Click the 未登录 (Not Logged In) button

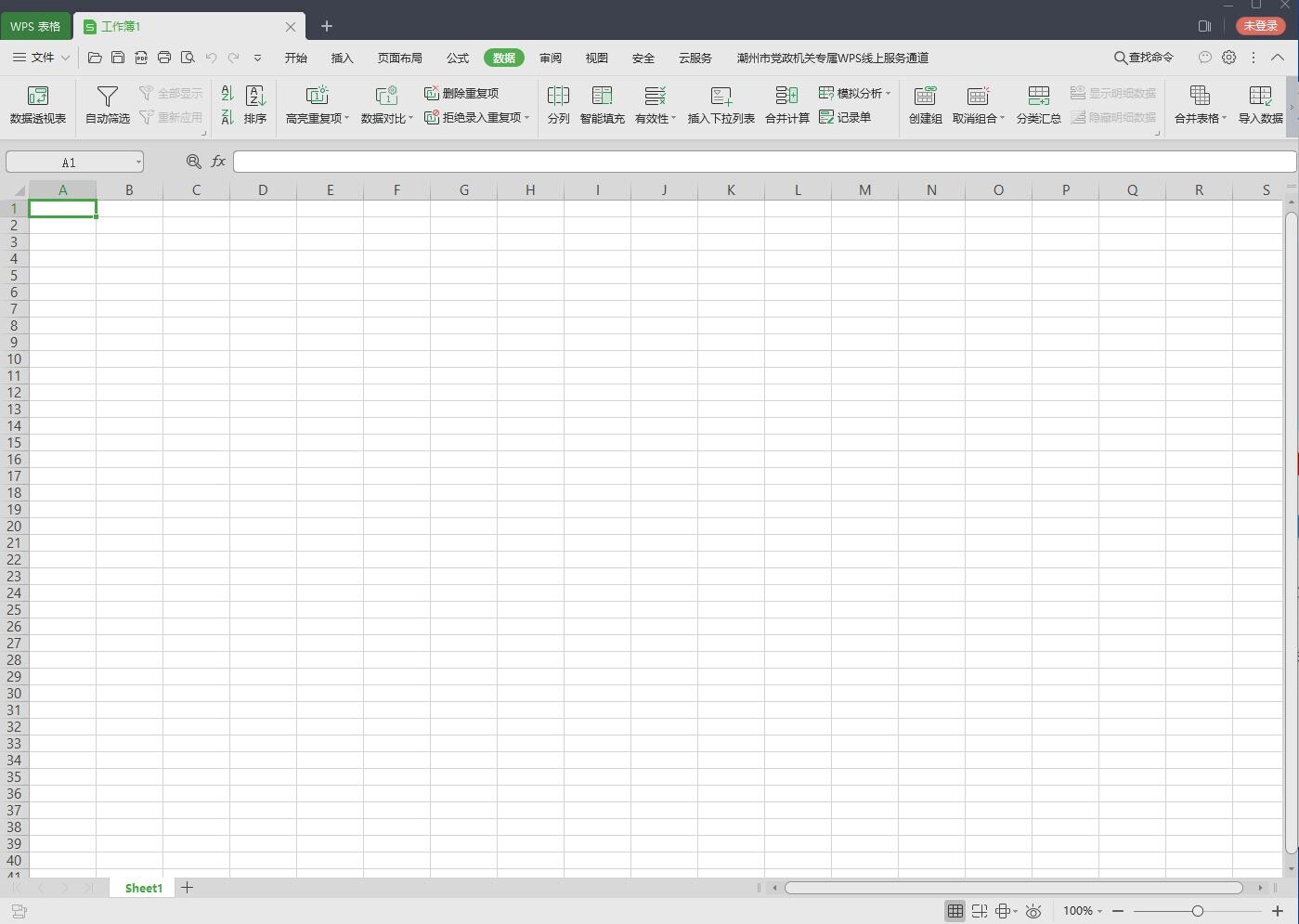point(1260,26)
